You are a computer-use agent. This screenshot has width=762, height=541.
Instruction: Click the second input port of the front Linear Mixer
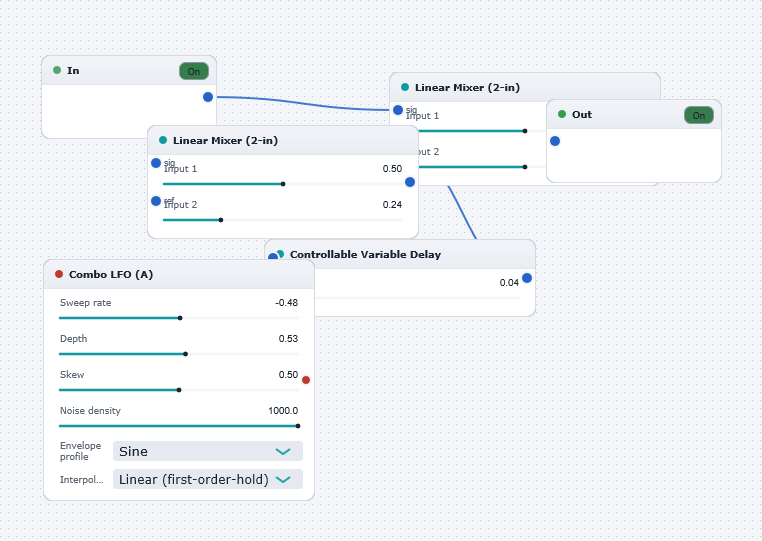coord(156,201)
